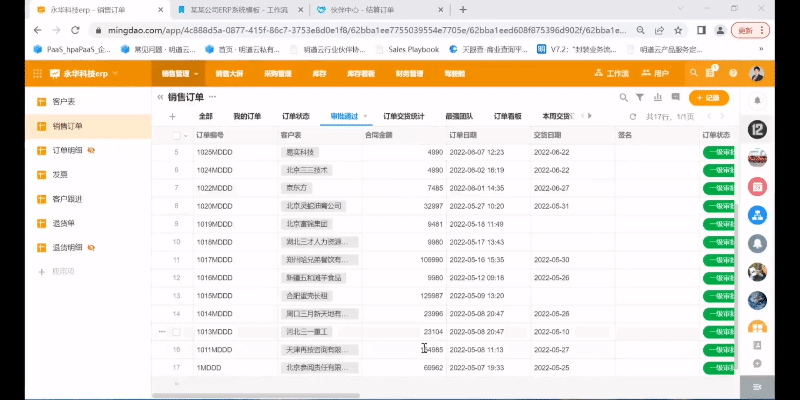Check the row checkbox for 1013MDDD

click(x=177, y=332)
